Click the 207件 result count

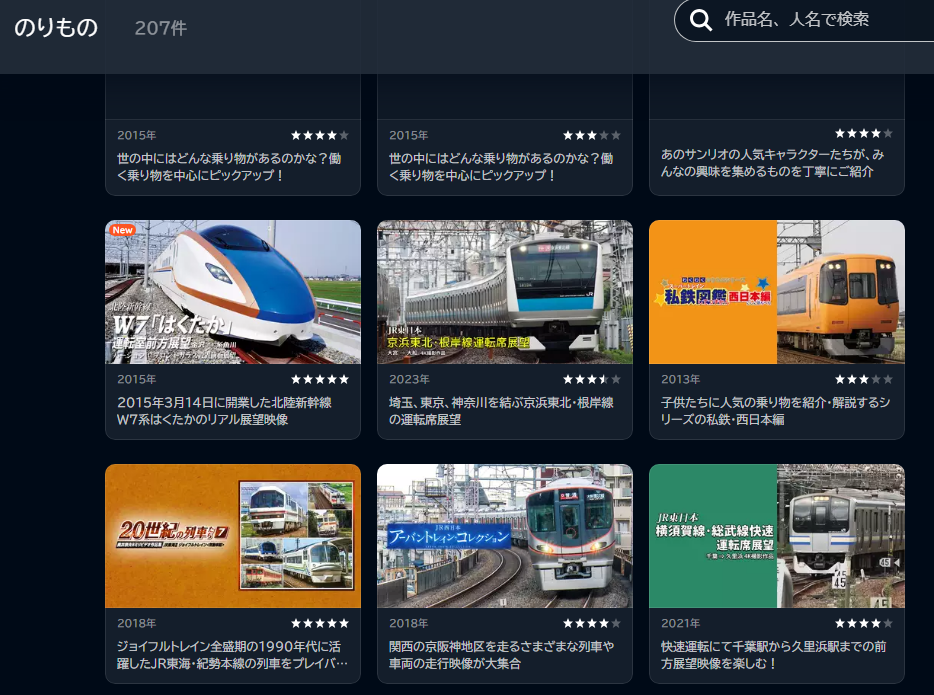[161, 28]
